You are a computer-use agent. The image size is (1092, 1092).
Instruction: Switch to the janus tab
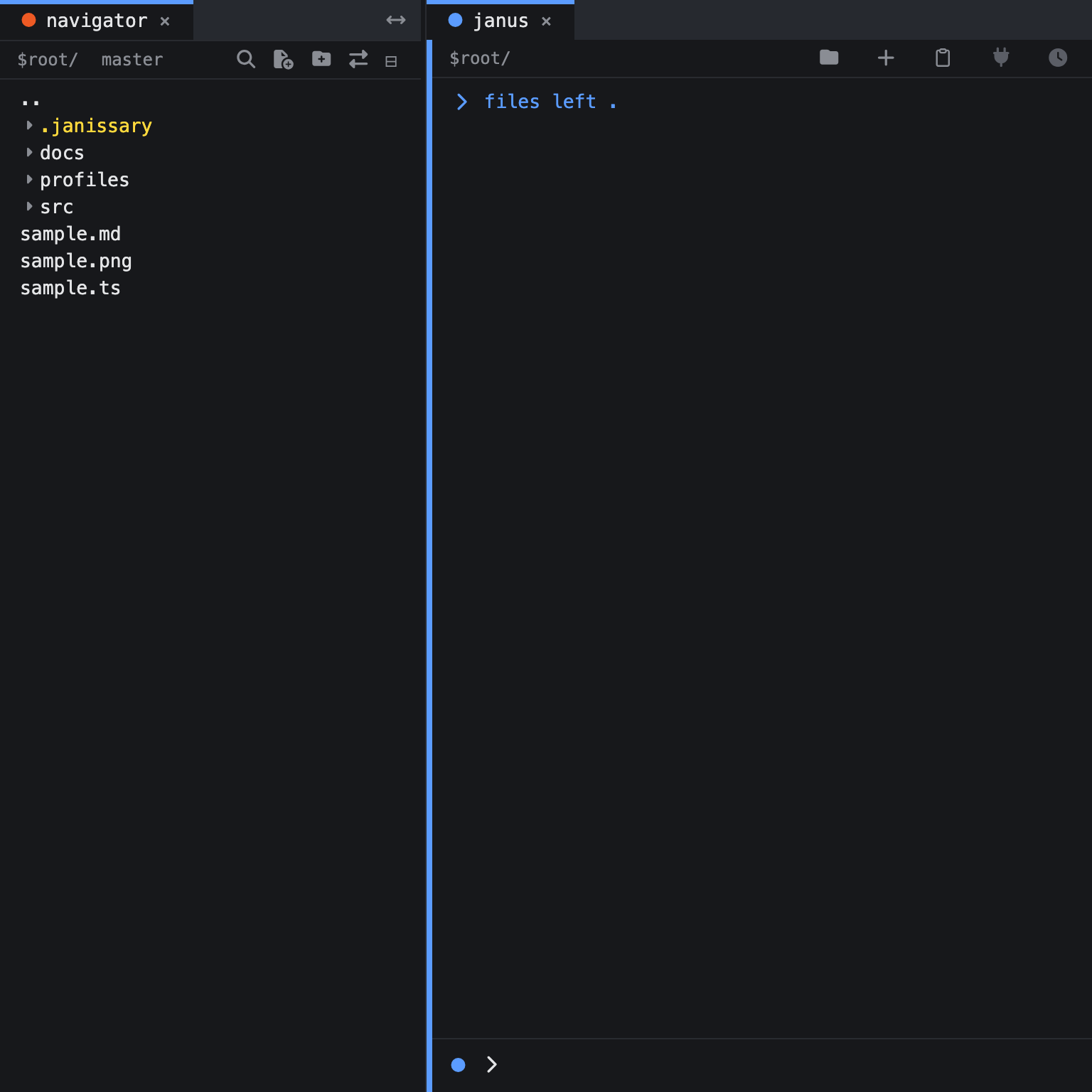[x=500, y=21]
